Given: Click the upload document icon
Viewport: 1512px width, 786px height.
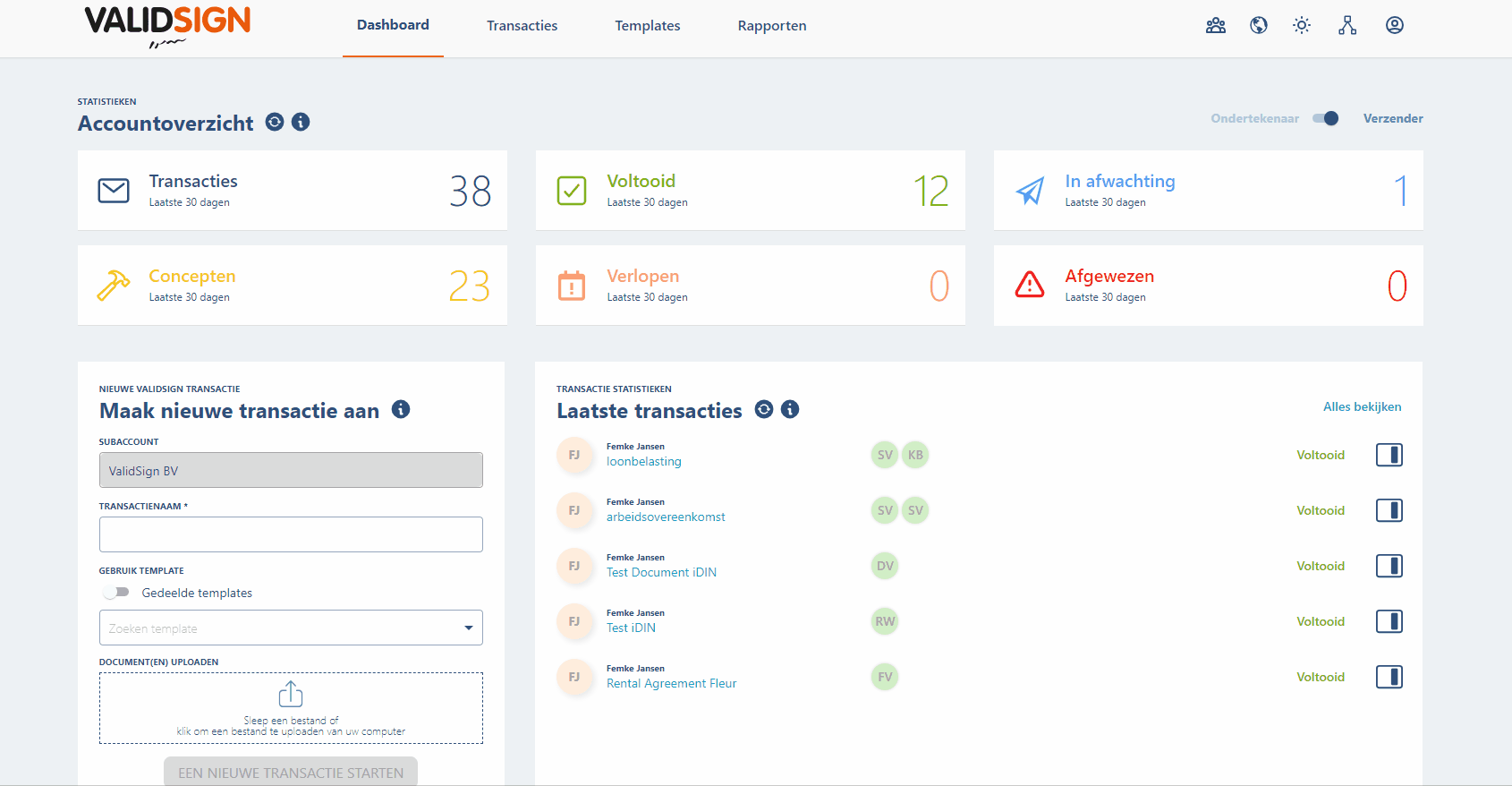Looking at the screenshot, I should coord(291,694).
